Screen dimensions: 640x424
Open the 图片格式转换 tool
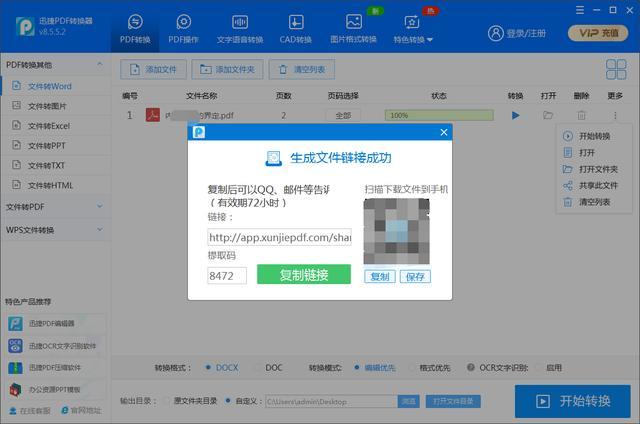click(353, 29)
